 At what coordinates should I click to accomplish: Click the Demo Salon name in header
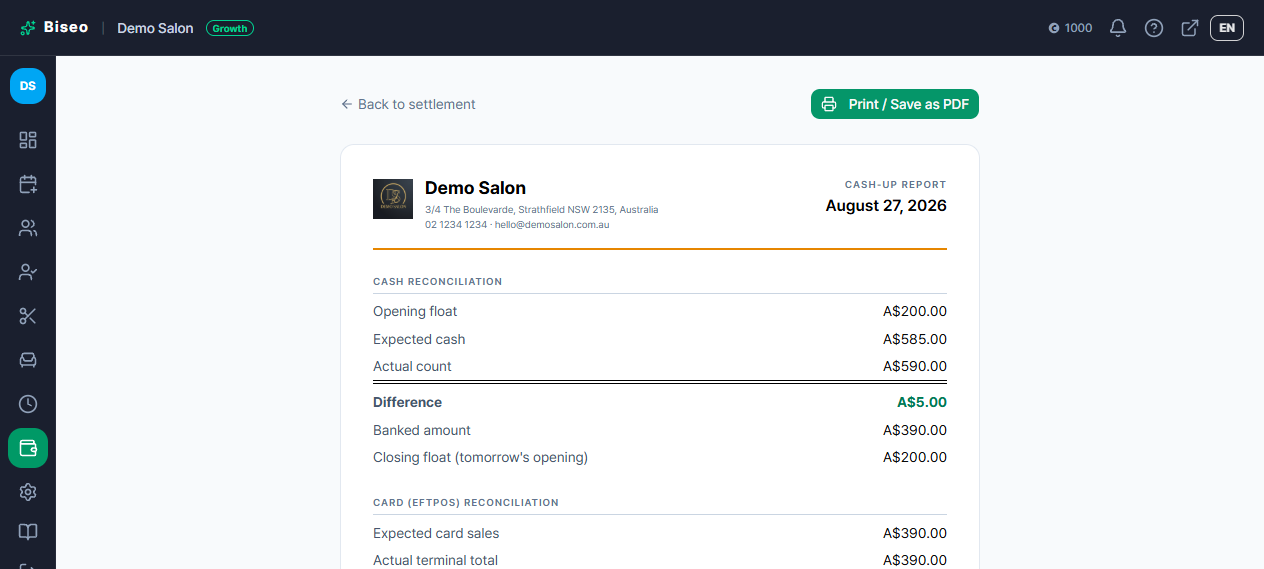[155, 28]
